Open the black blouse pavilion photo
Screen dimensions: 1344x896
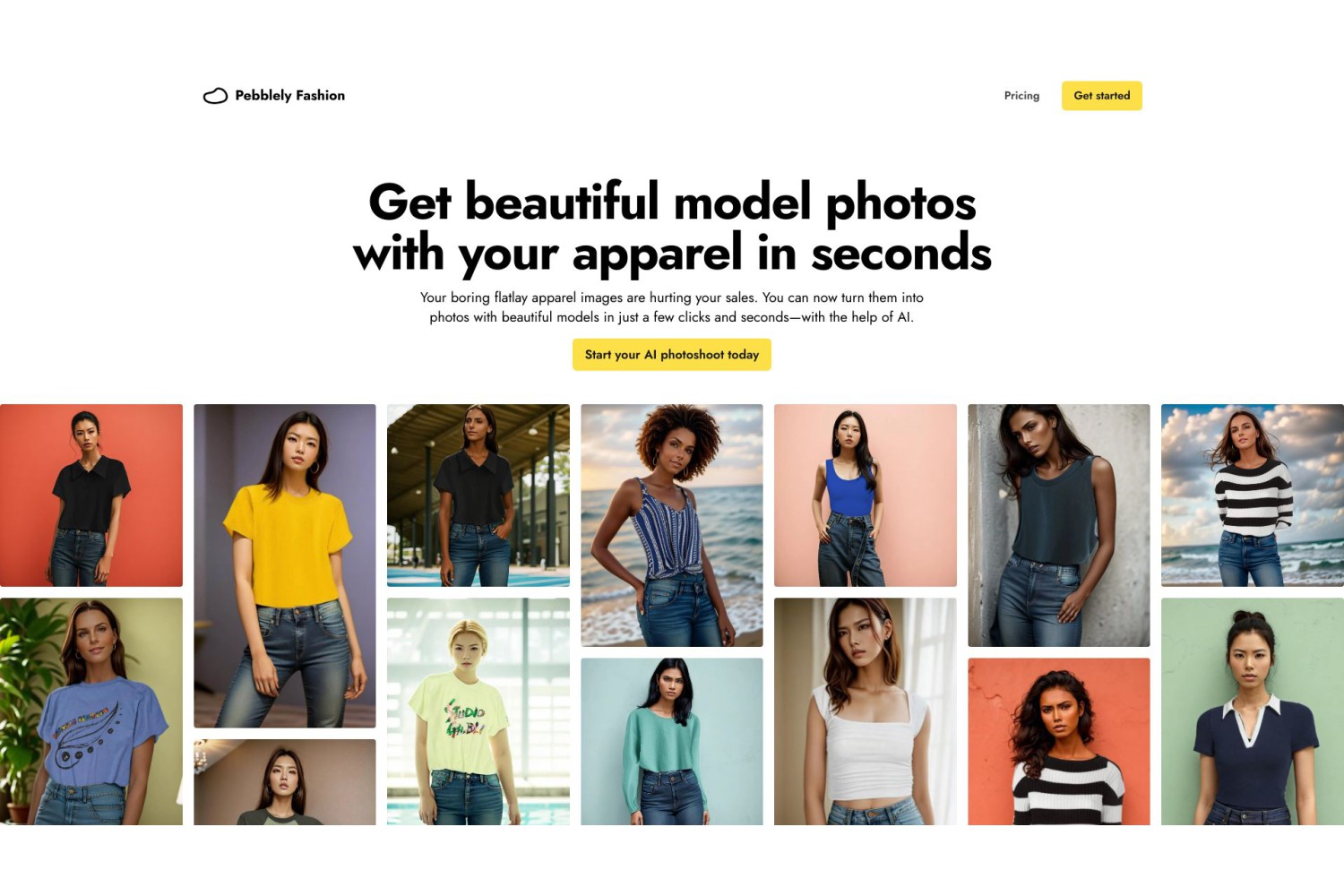pos(478,495)
